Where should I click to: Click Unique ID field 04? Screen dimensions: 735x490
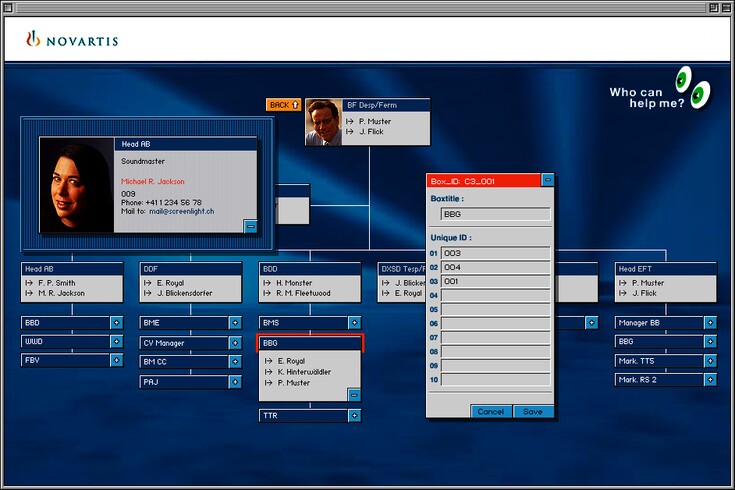tap(495, 296)
